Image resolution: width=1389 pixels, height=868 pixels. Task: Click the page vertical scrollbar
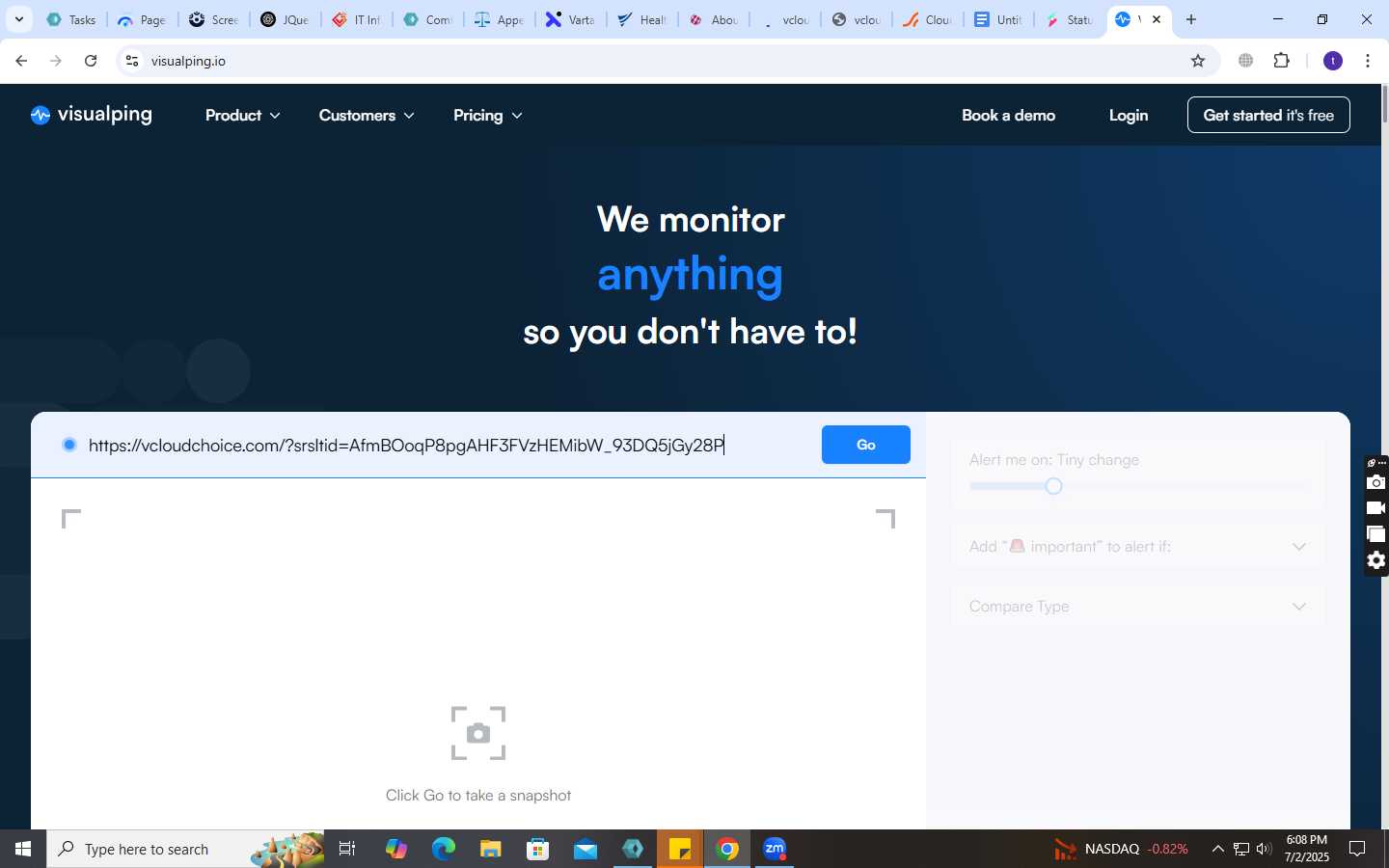[x=1385, y=106]
